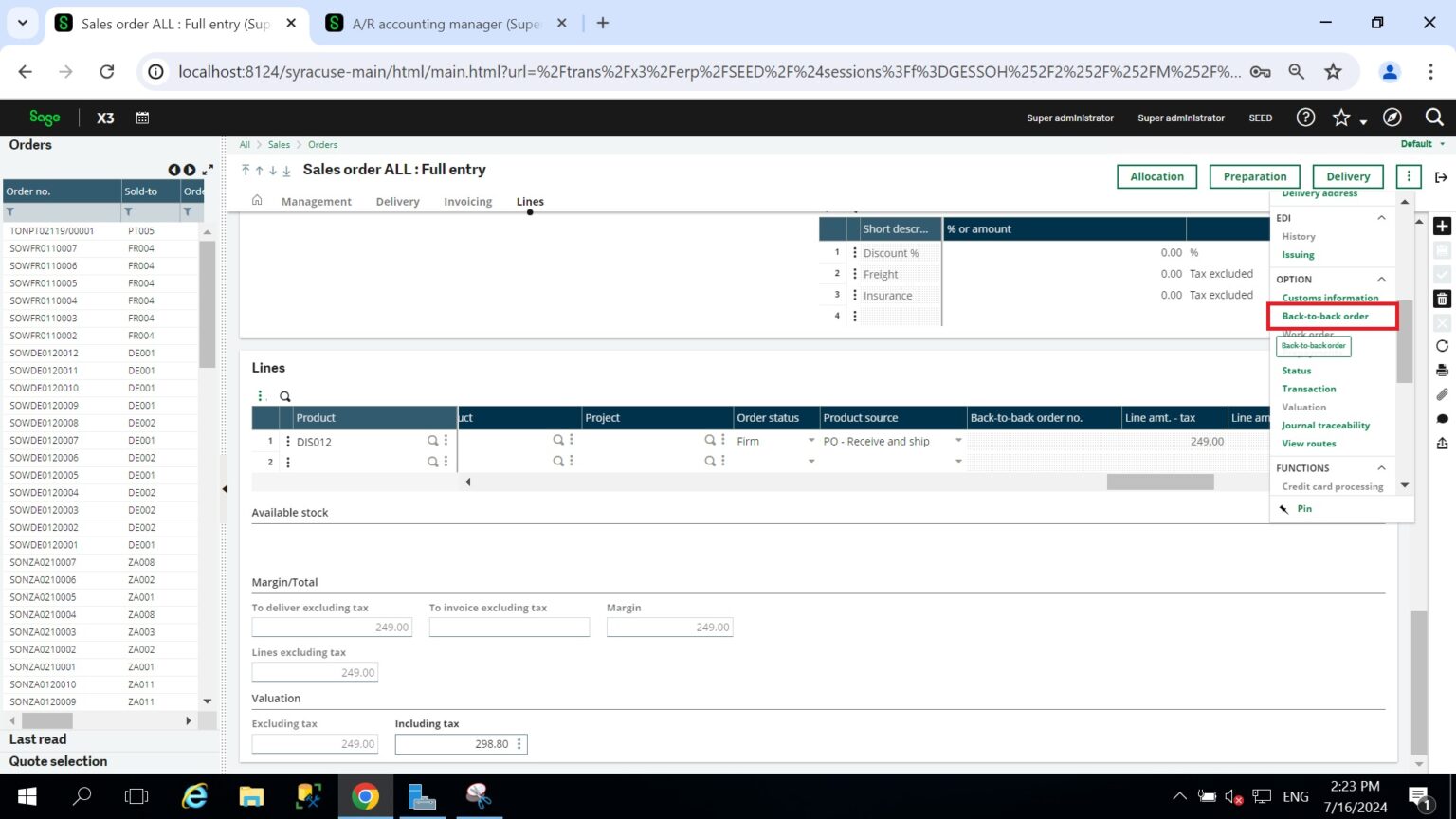Click the Allocation button
1456x819 pixels.
(x=1156, y=176)
